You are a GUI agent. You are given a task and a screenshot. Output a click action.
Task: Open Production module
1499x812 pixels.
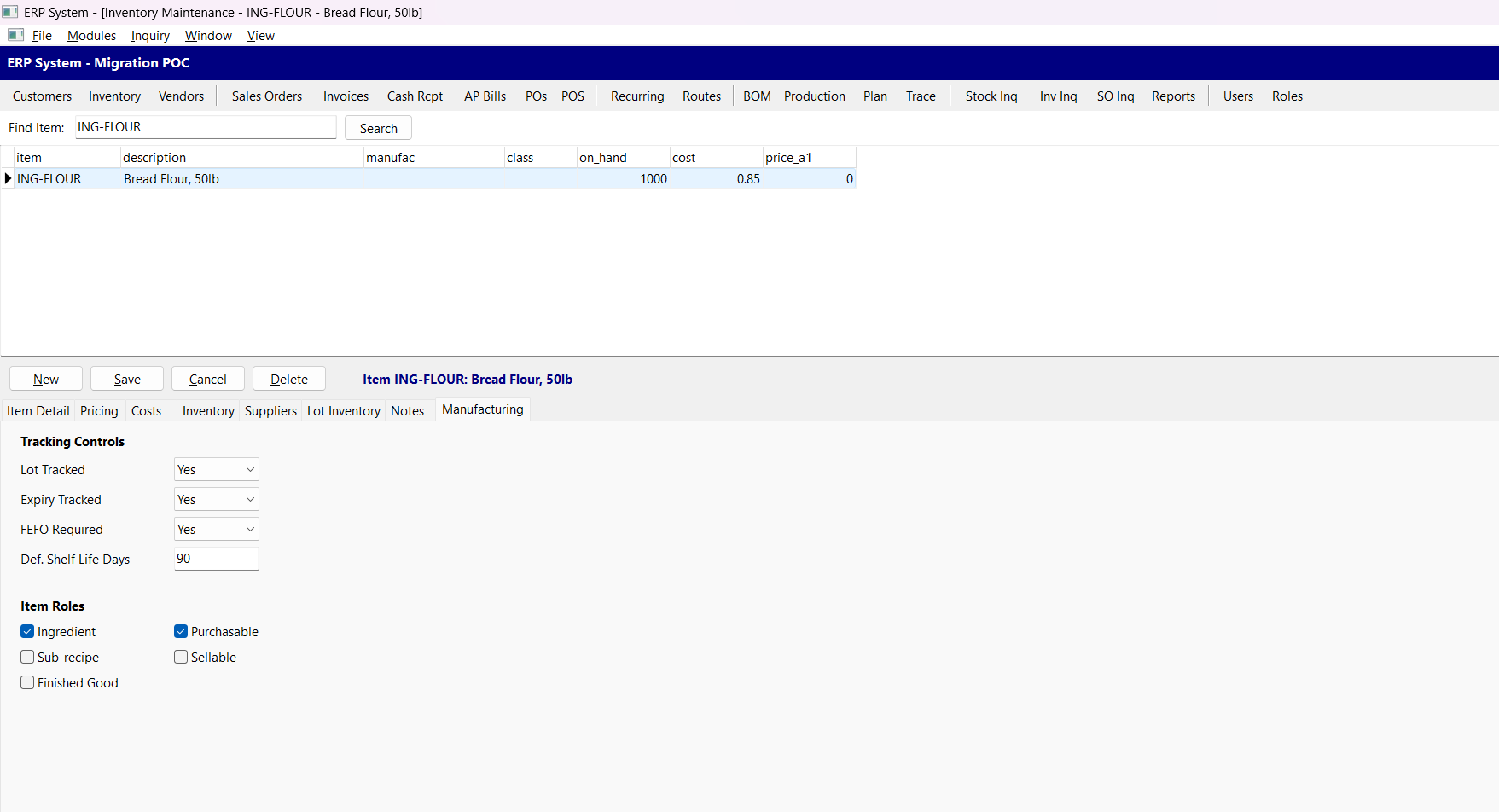tap(815, 96)
